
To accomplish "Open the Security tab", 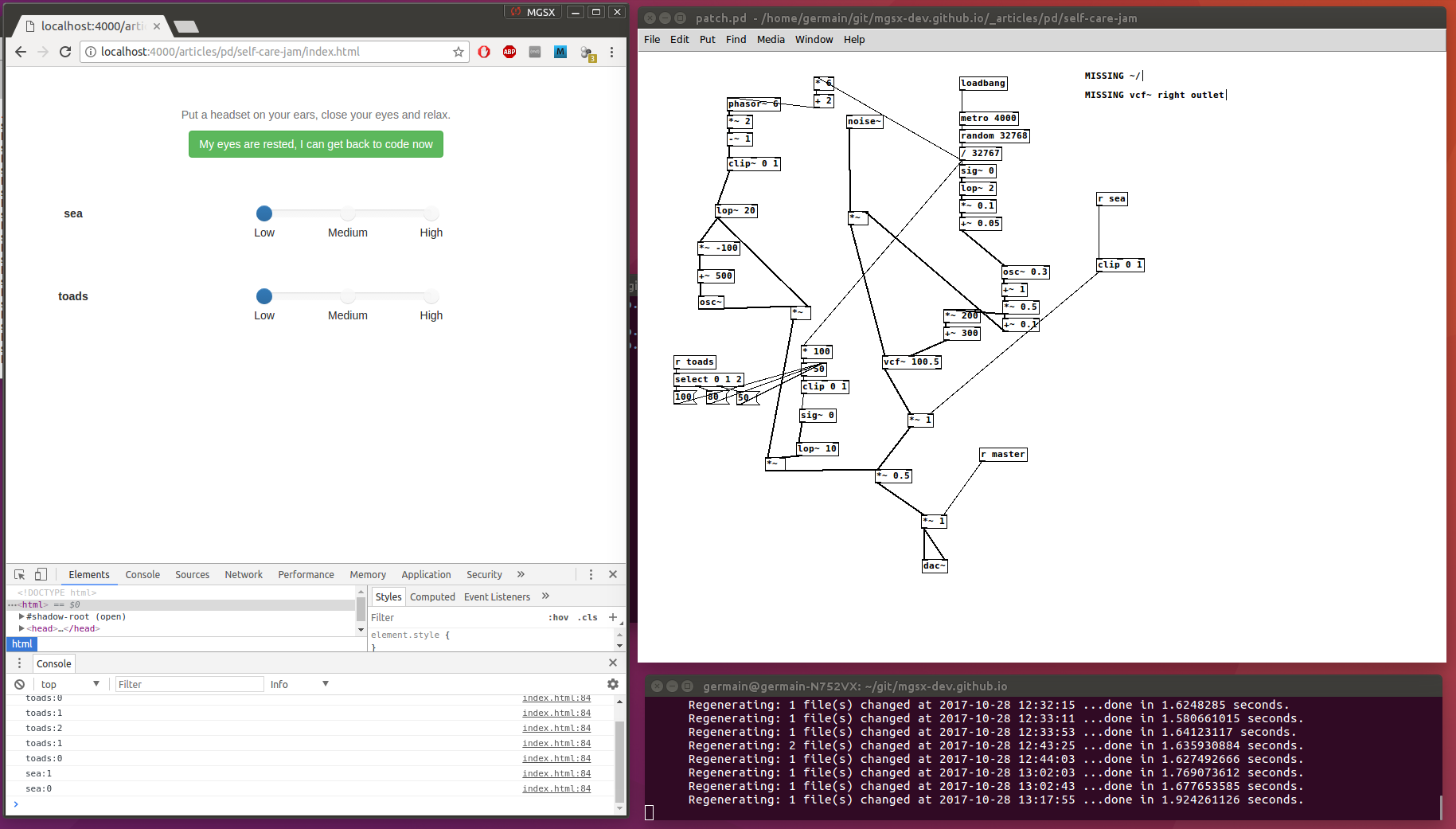I will (484, 574).
